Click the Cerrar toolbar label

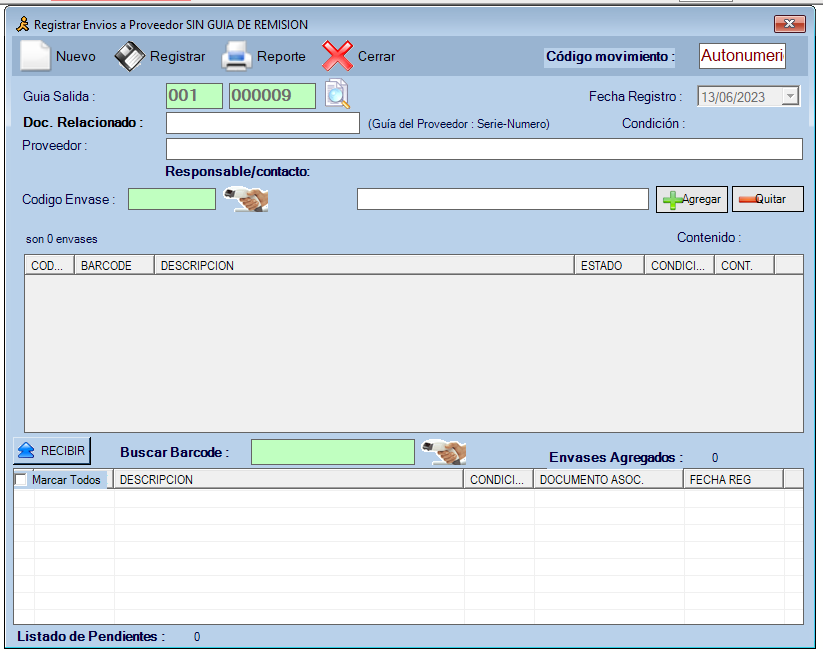tap(376, 56)
